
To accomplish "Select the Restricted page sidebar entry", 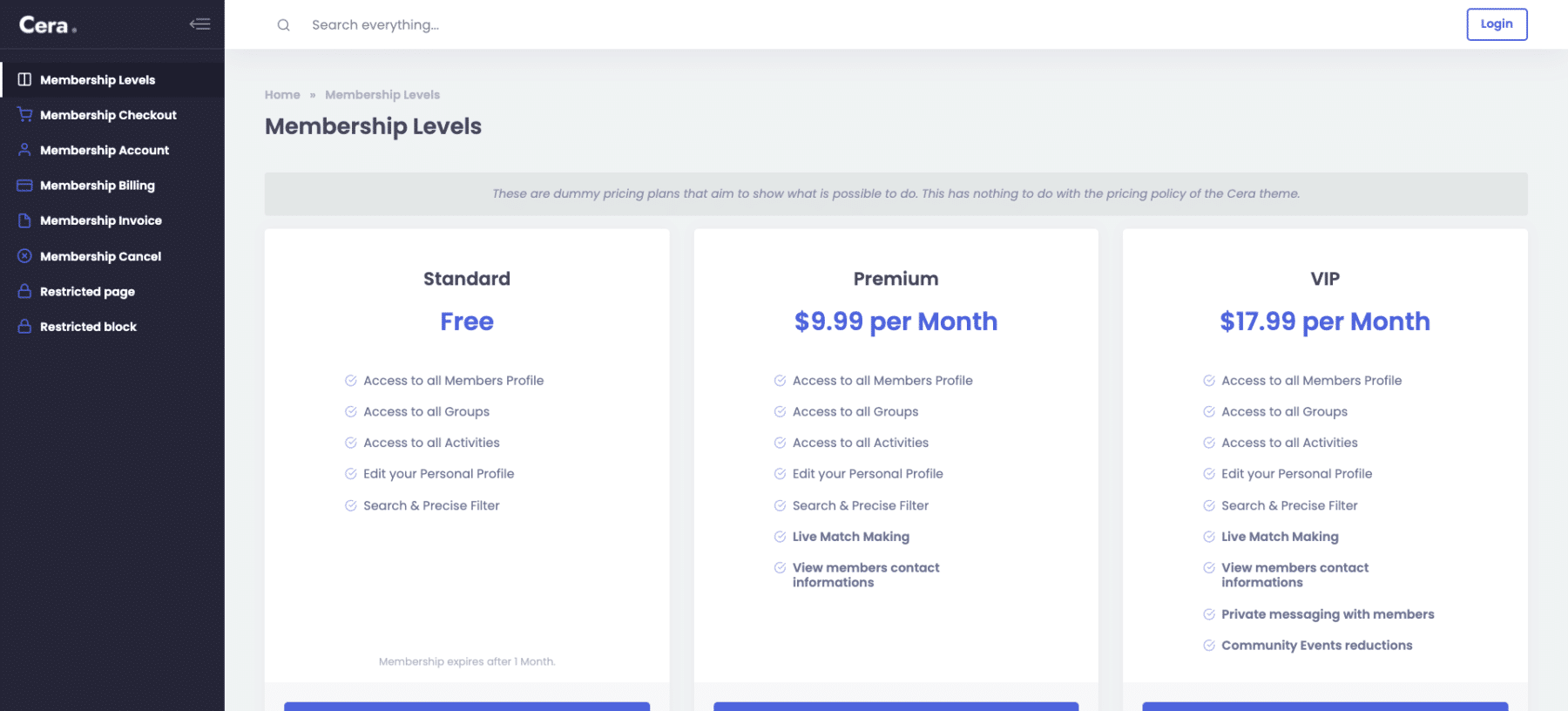I will 87,291.
